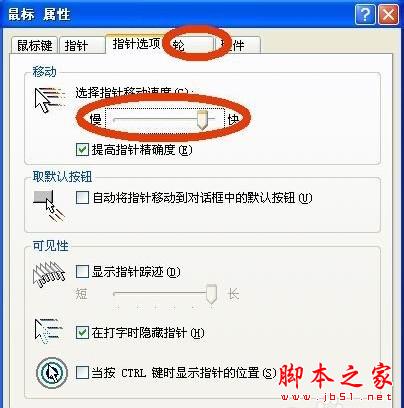Toggle 提高指针精确度 checkbox
Screen dimensions: 404x408
[x=82, y=150]
